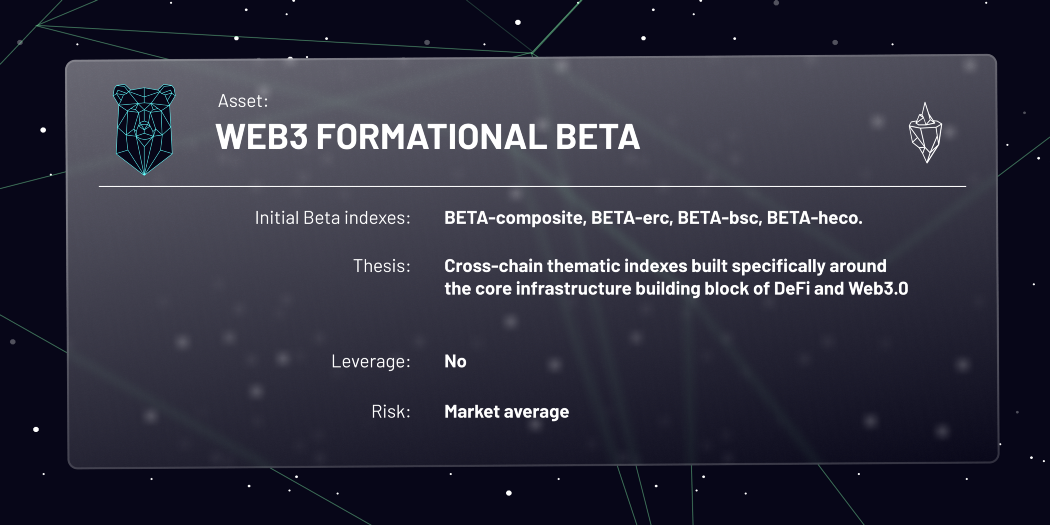Click the horizontal divider under the title

click(x=532, y=187)
